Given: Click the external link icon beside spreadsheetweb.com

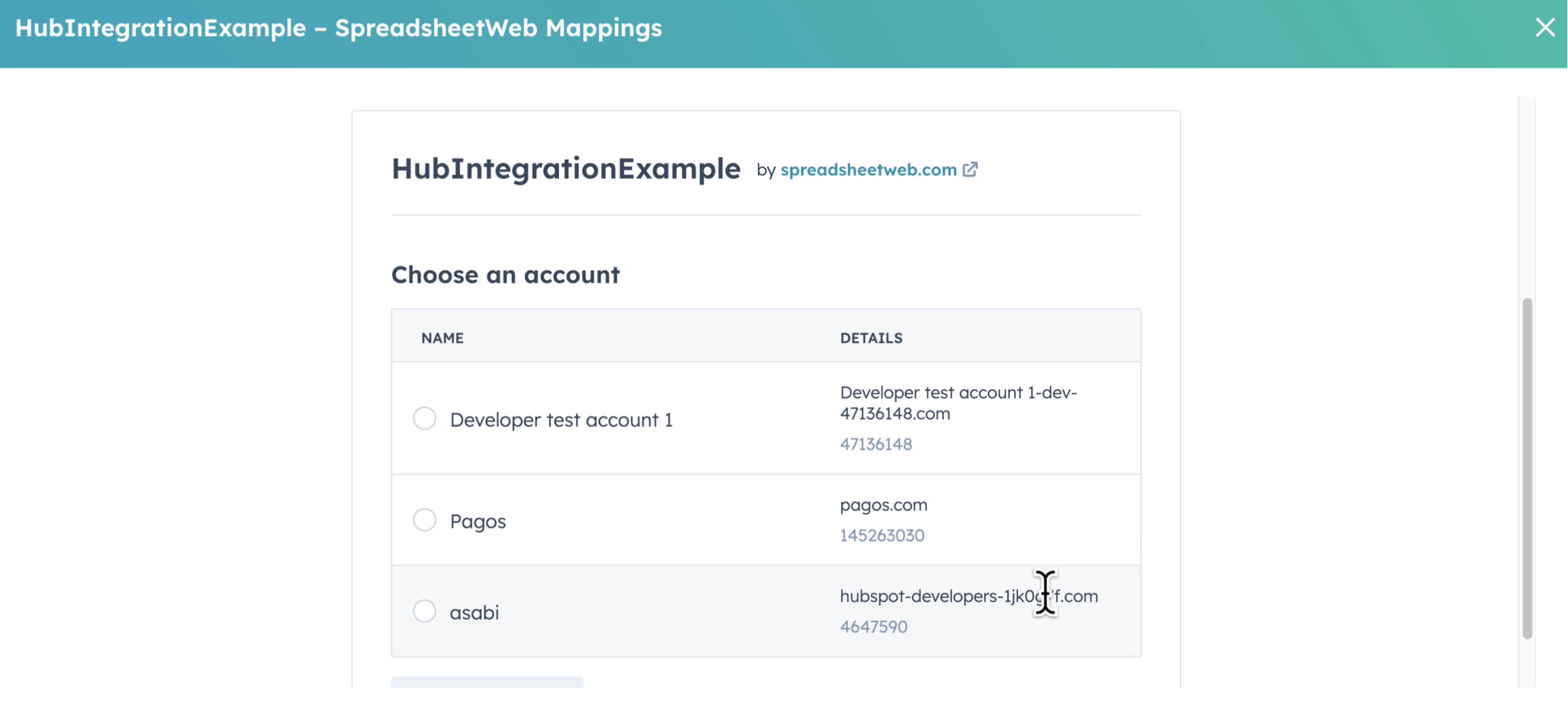Looking at the screenshot, I should click(970, 170).
